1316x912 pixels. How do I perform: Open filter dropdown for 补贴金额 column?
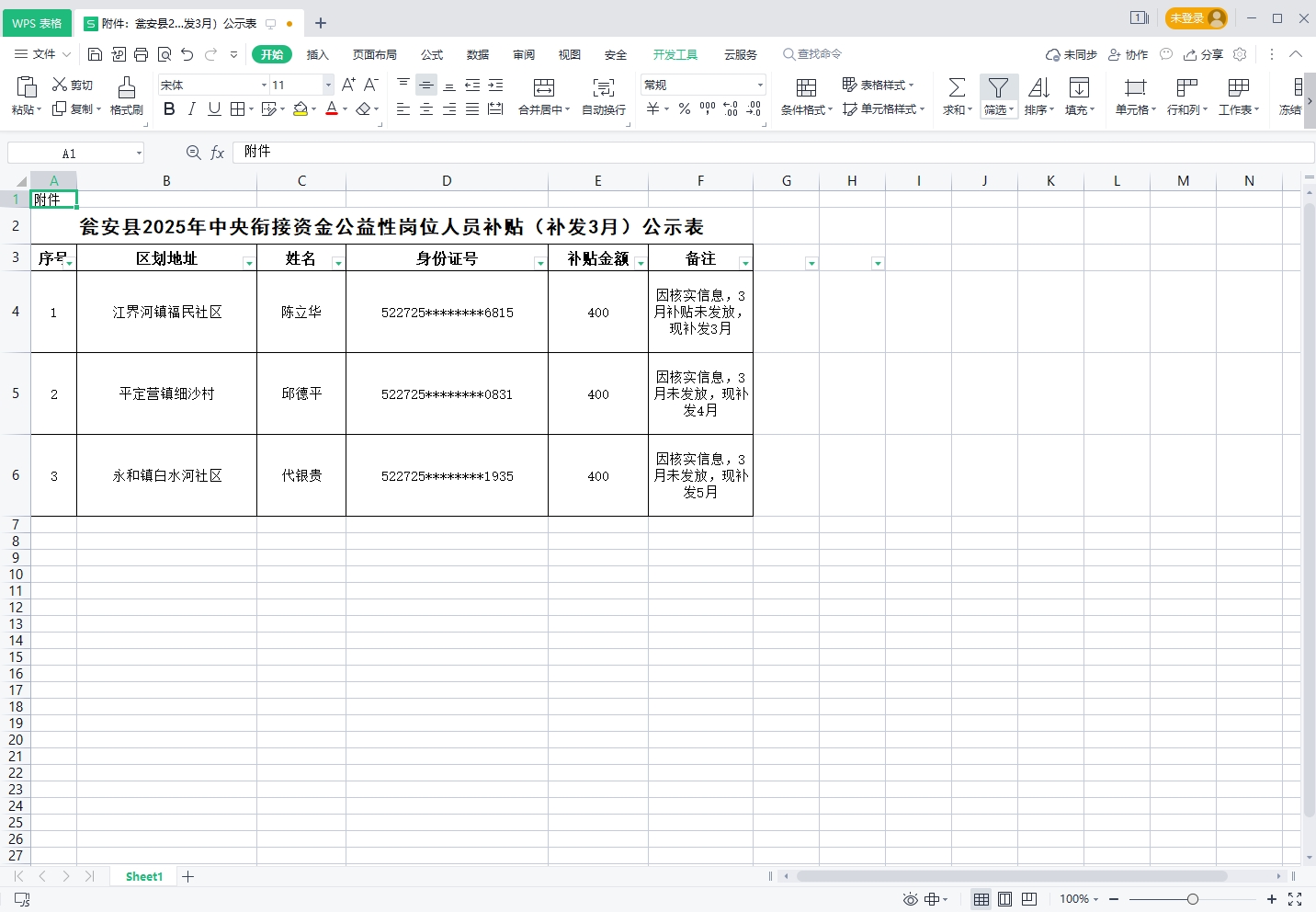tap(641, 264)
